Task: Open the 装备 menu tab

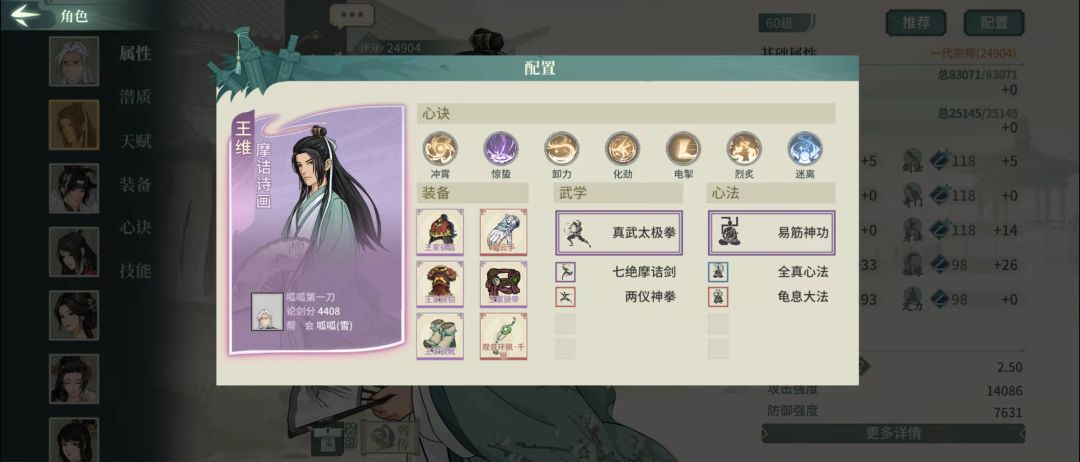Action: click(136, 185)
